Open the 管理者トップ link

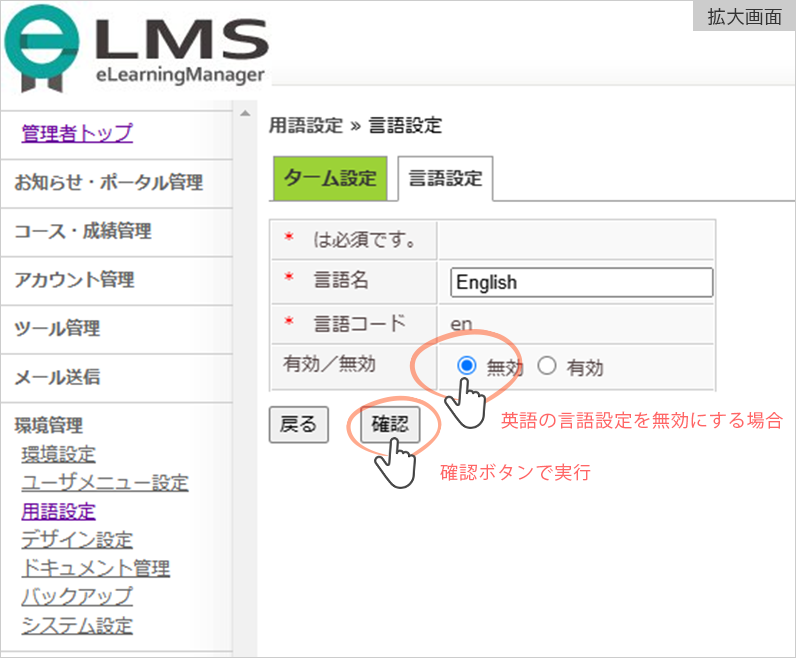(77, 134)
